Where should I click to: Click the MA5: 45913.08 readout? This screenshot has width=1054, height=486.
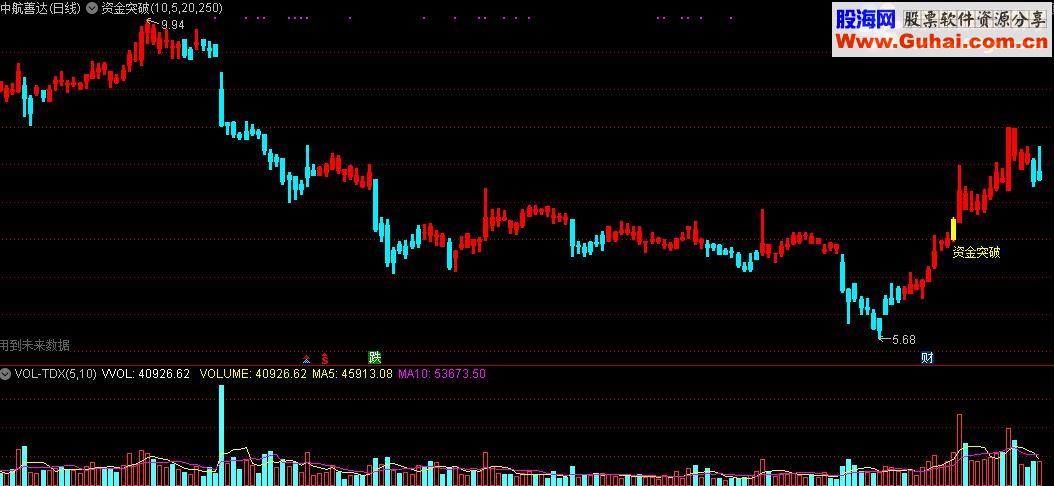[352, 374]
